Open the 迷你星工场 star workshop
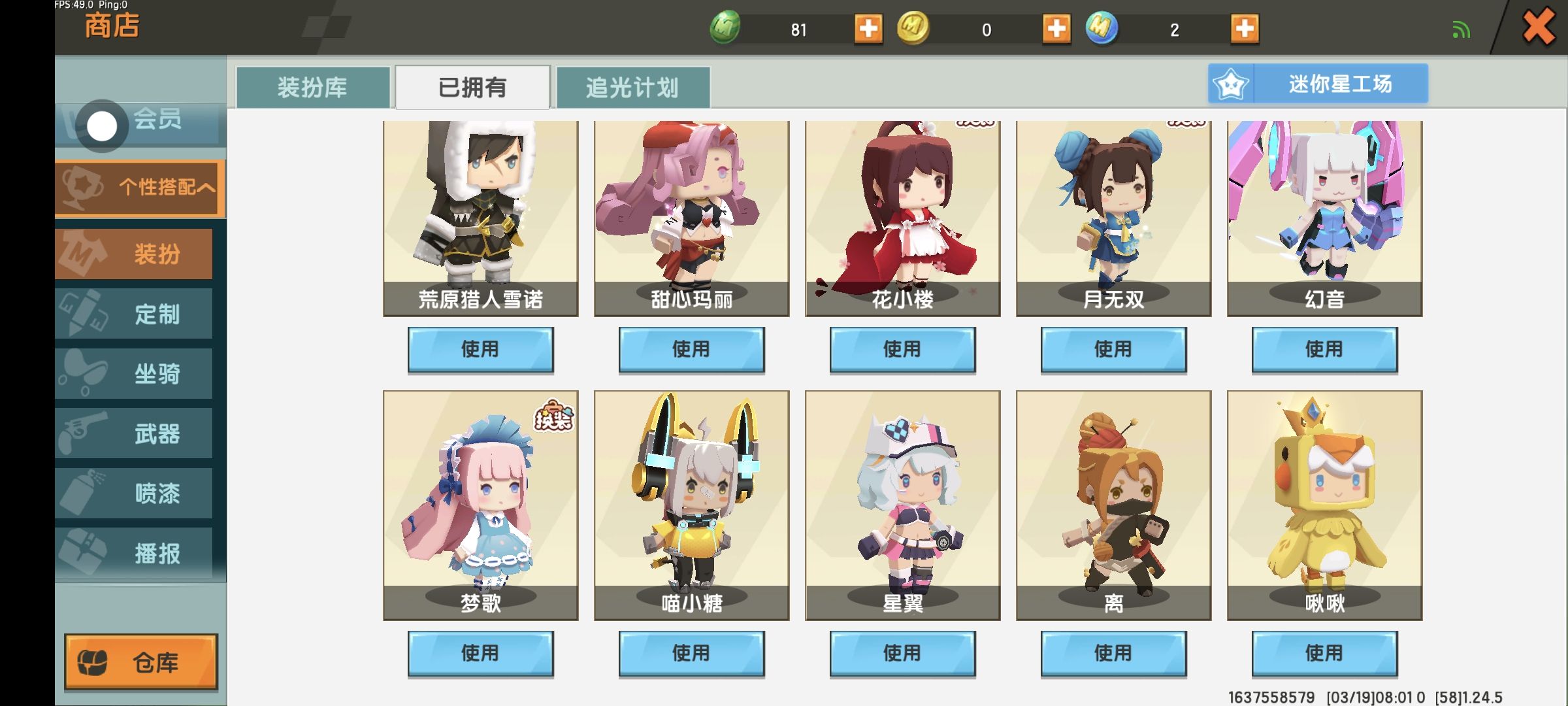 [x=1318, y=84]
